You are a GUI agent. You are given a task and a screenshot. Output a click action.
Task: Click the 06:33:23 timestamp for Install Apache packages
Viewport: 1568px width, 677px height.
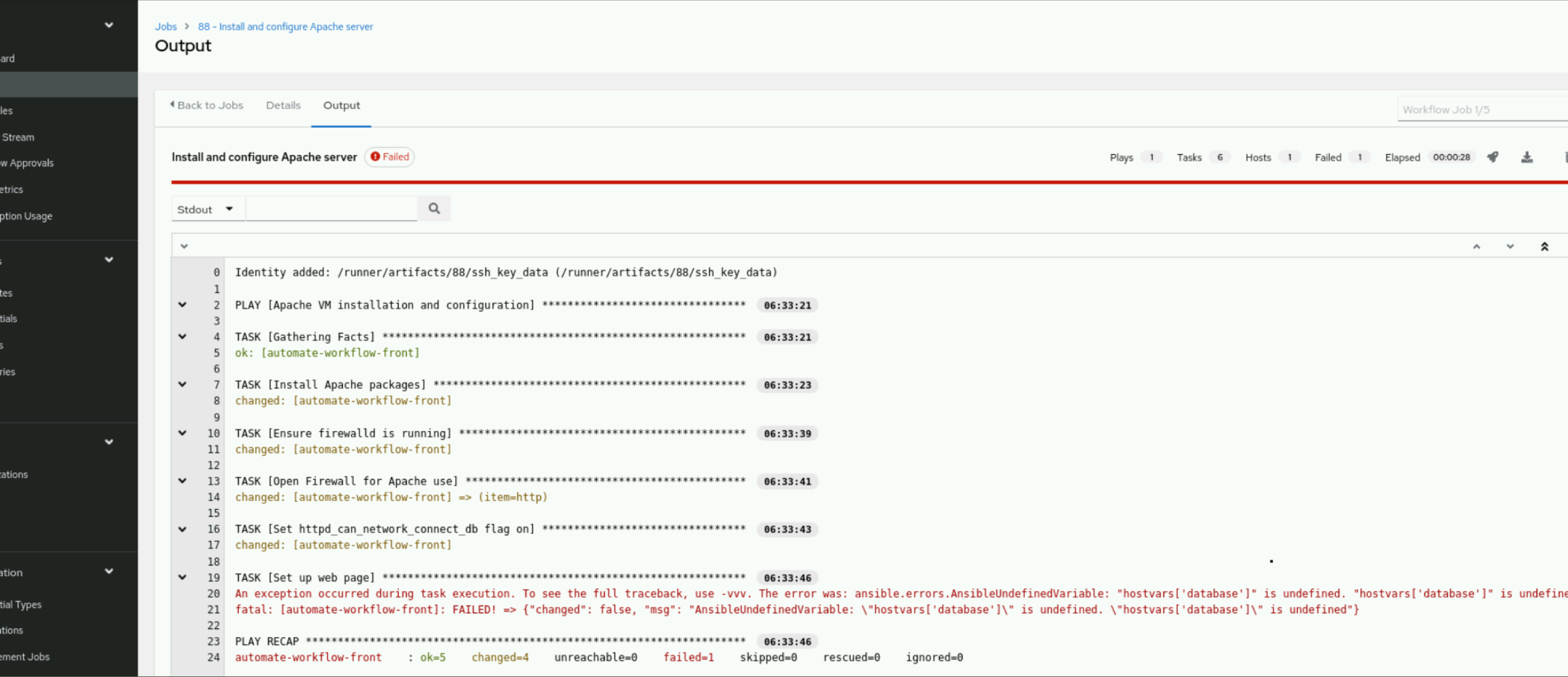(x=788, y=385)
